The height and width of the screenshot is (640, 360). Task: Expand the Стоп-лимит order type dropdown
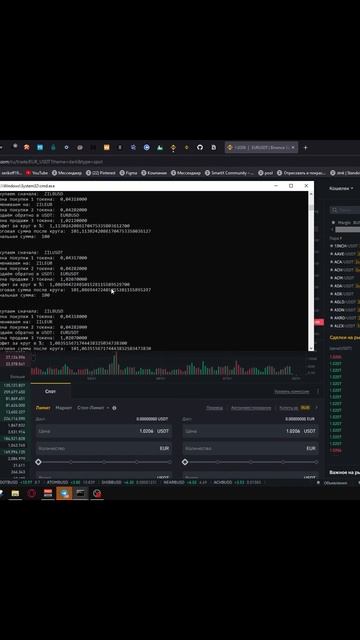click(93, 408)
